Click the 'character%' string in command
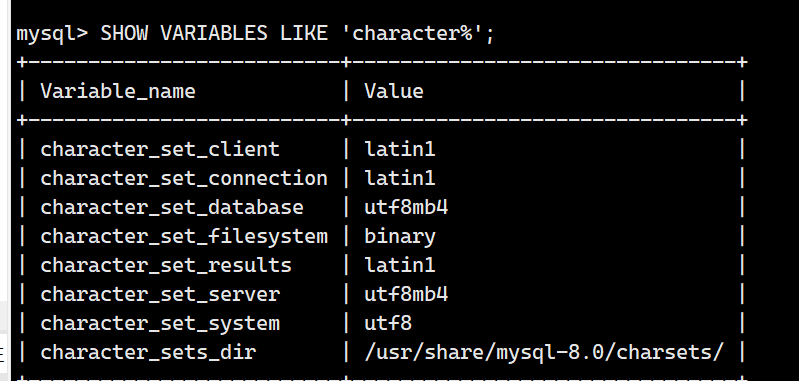Image resolution: width=799 pixels, height=381 pixels. (417, 34)
